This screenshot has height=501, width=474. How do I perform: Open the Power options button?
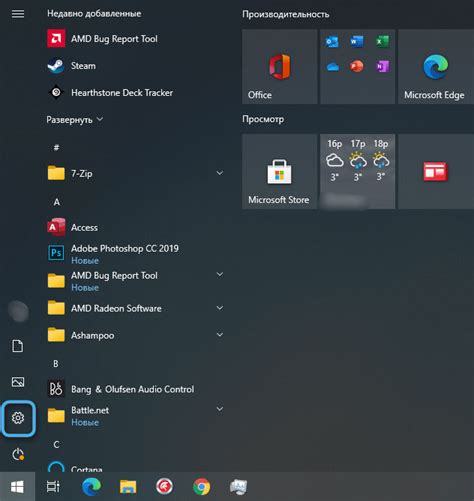(18, 454)
